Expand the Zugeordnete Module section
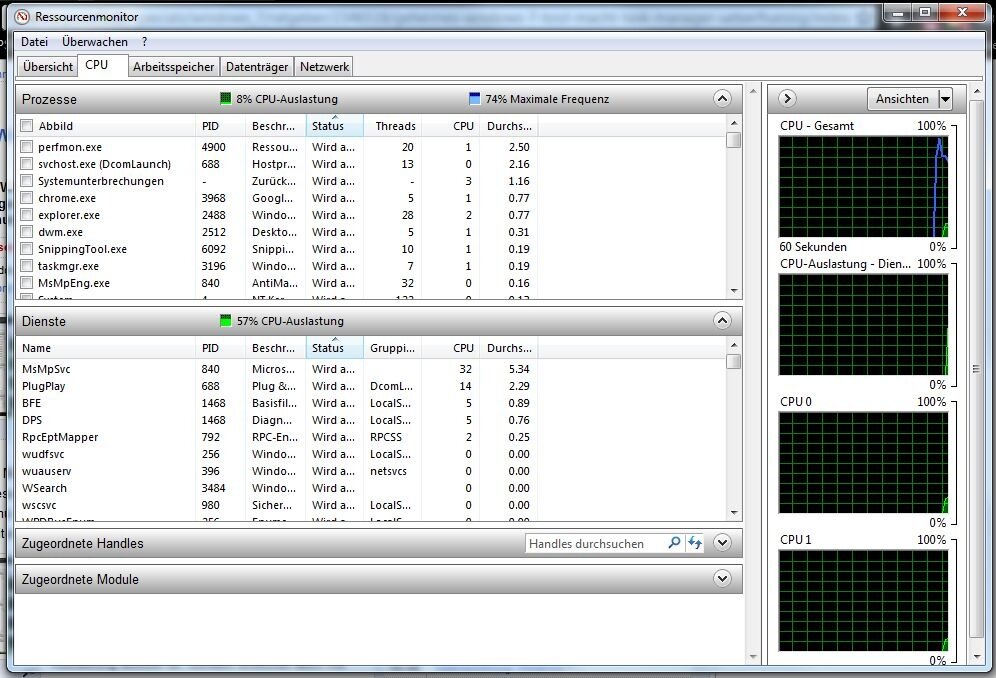Viewport: 996px width, 678px height. pos(722,579)
